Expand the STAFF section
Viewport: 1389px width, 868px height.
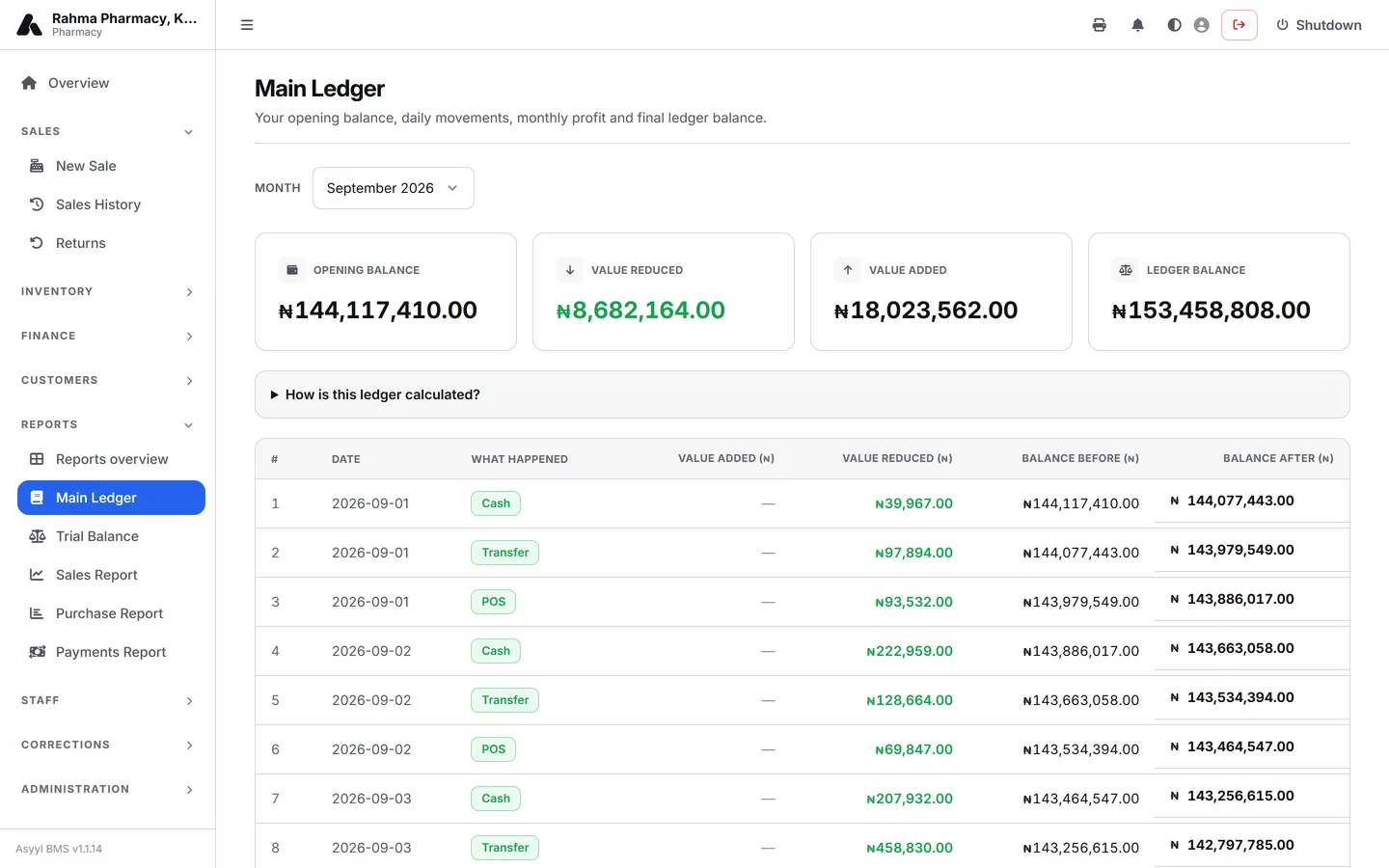107,700
